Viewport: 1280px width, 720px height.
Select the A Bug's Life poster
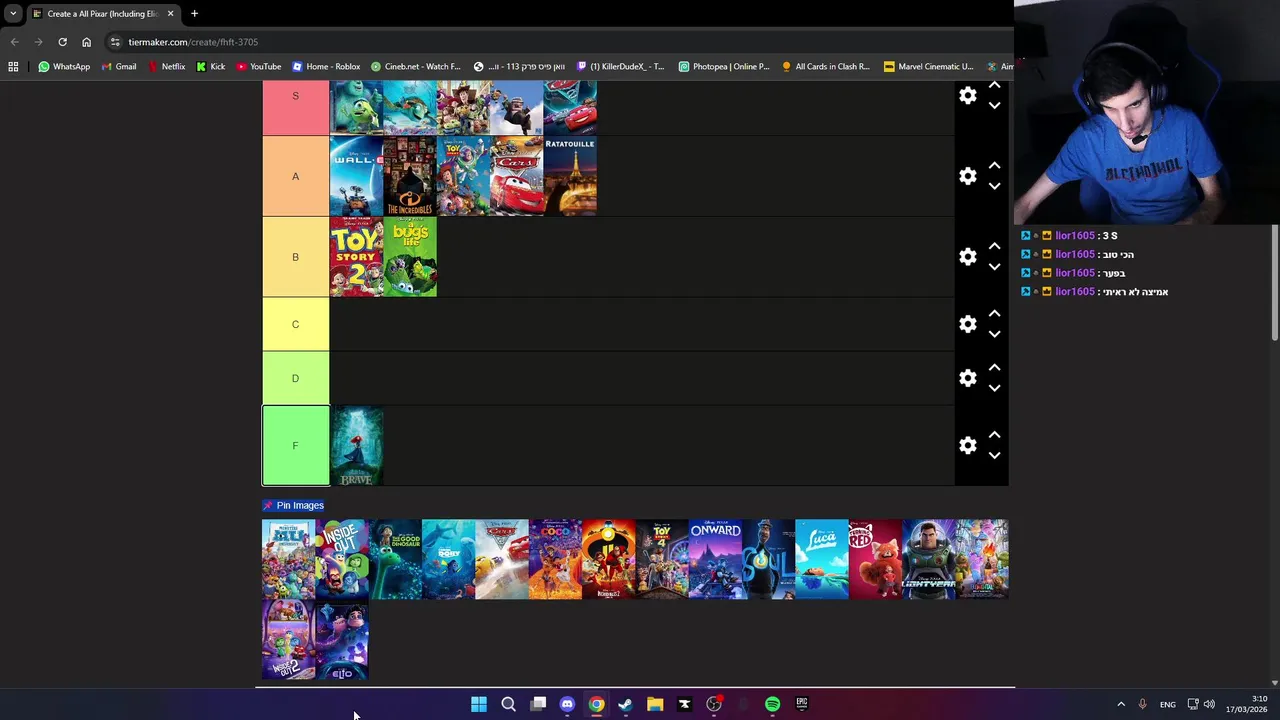point(410,257)
